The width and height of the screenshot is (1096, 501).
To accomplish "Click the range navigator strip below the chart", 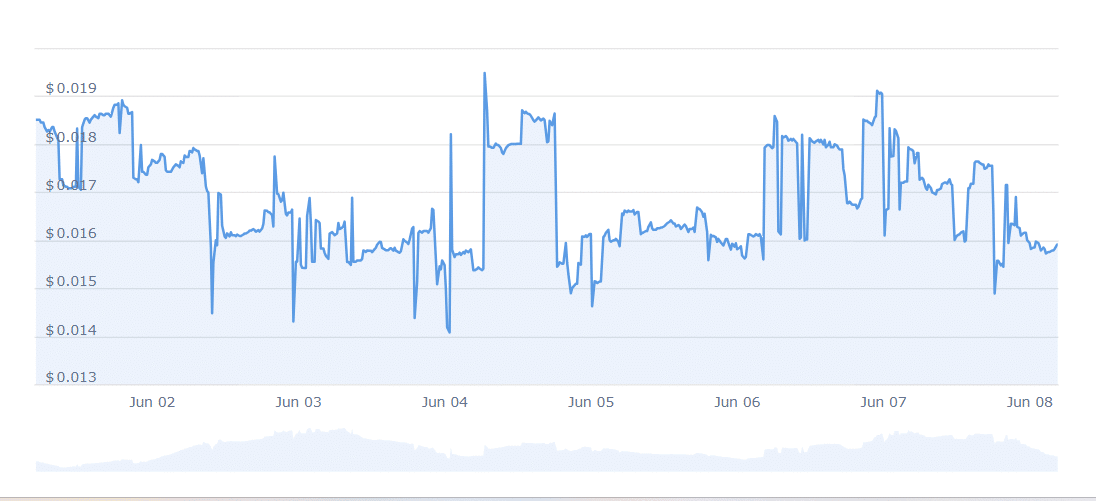I will click(x=546, y=451).
